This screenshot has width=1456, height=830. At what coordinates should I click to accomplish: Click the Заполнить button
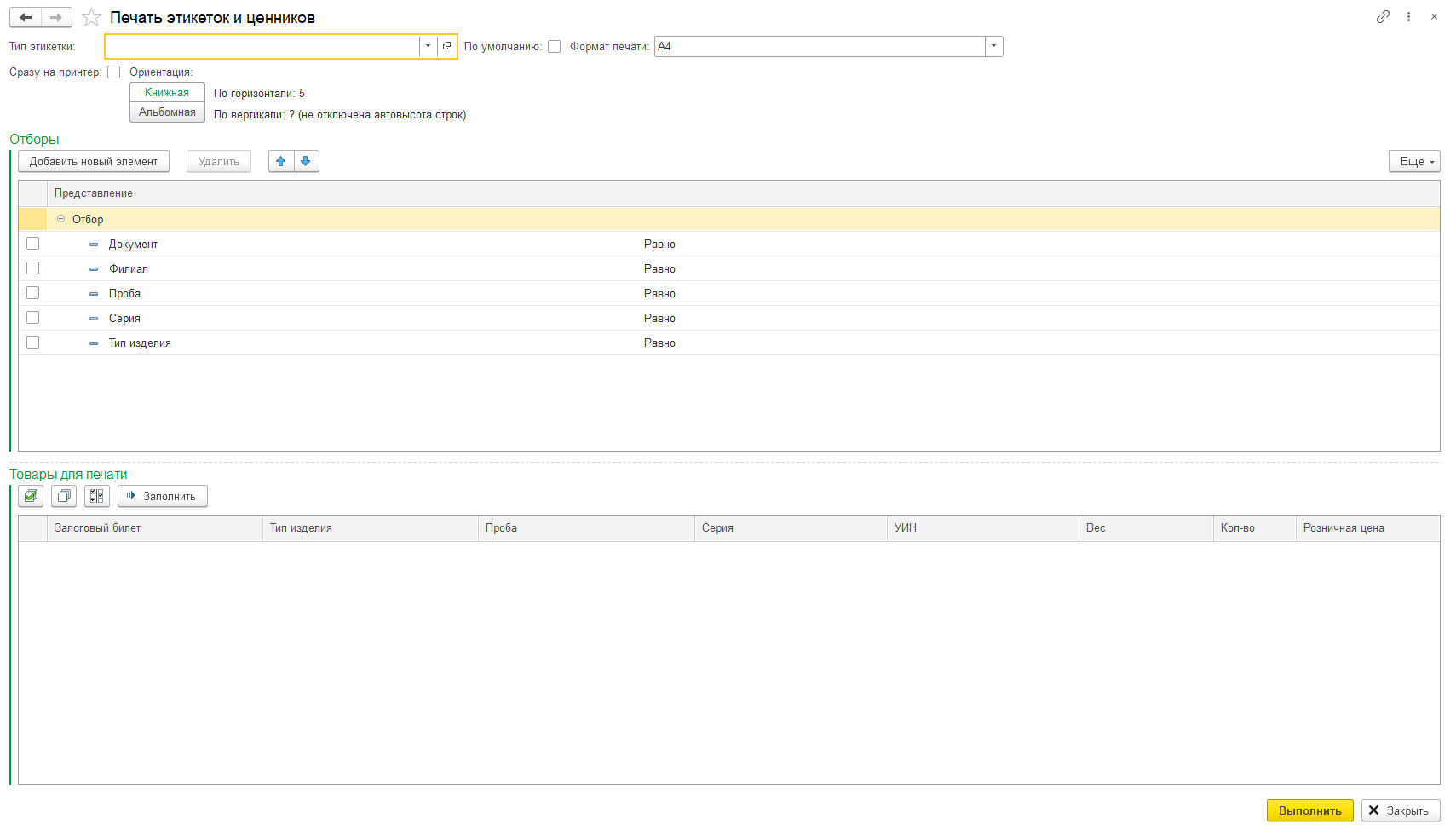[x=163, y=496]
